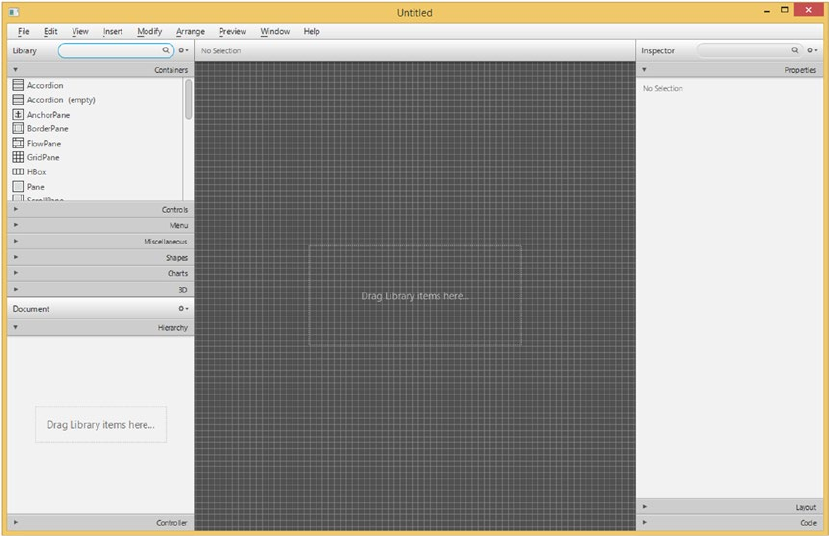829x536 pixels.
Task: Choose the Pane icon in Library
Action: pyautogui.click(x=18, y=187)
